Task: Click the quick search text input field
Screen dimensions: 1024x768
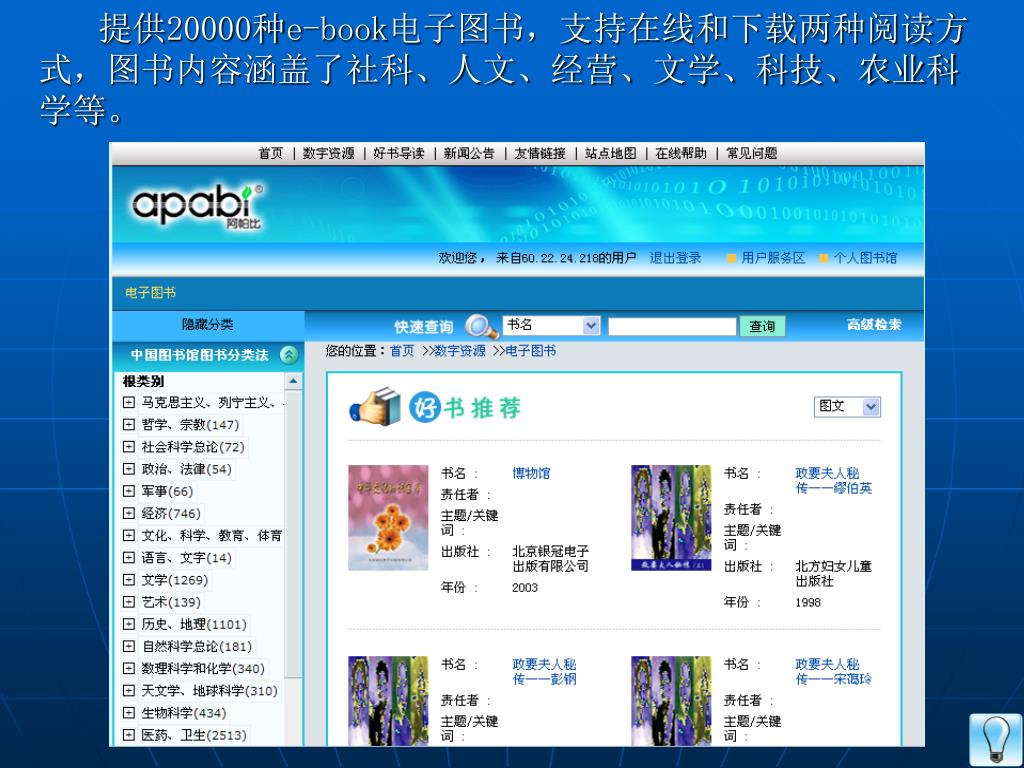Action: (x=672, y=327)
